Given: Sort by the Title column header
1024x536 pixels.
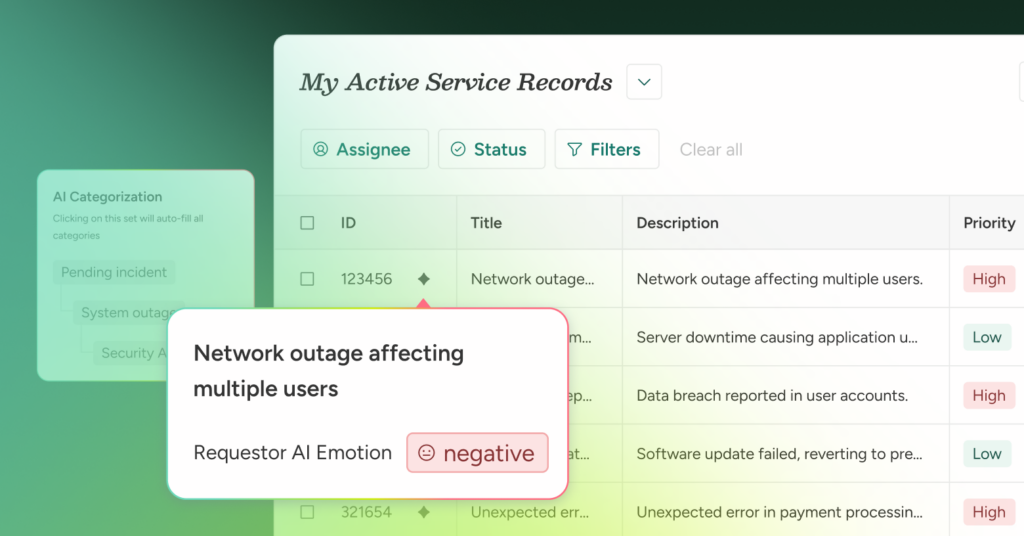Looking at the screenshot, I should (486, 223).
